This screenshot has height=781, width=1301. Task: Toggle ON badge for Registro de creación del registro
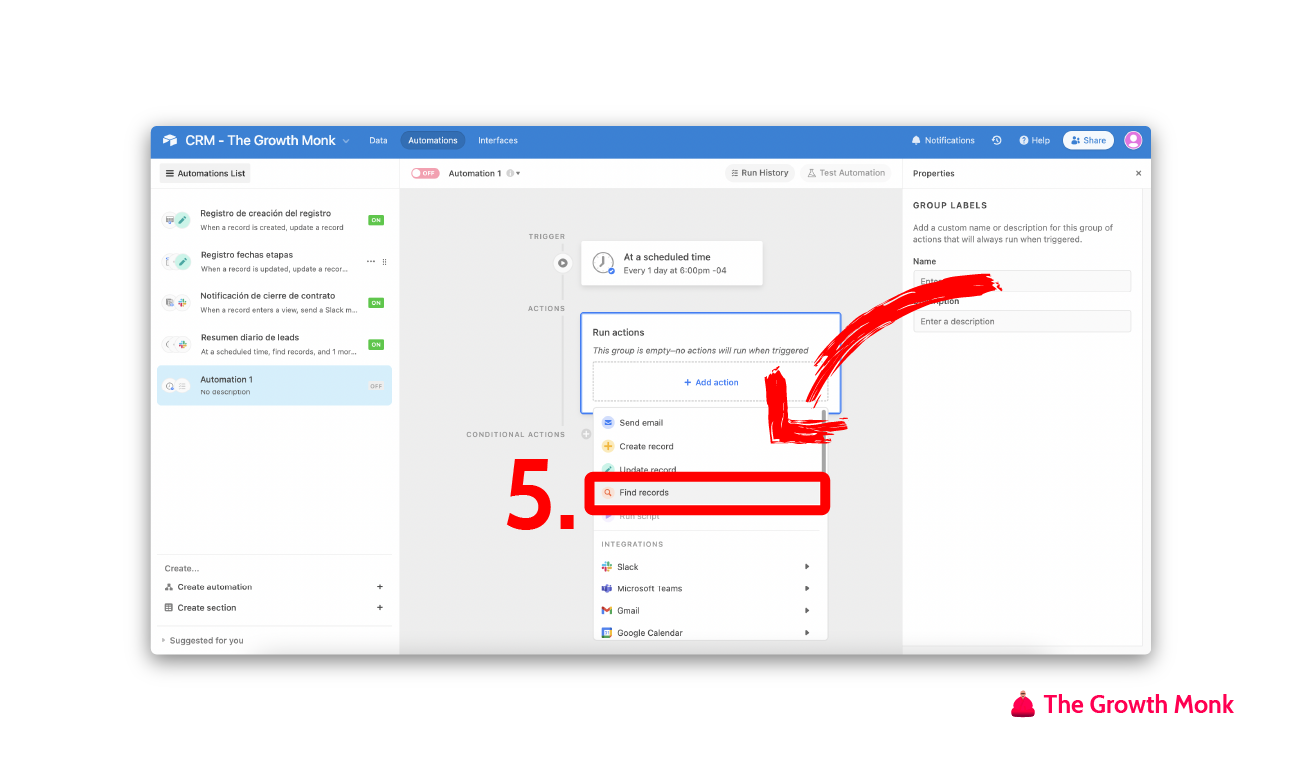pyautogui.click(x=376, y=220)
